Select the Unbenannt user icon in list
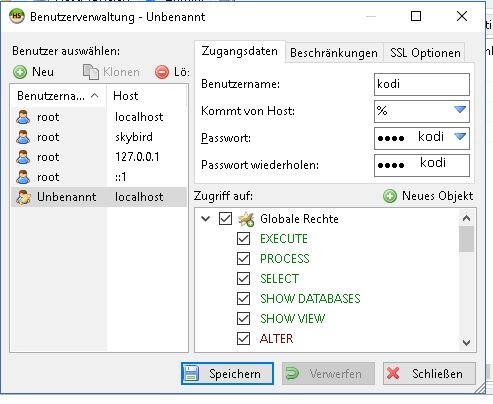 23,197
